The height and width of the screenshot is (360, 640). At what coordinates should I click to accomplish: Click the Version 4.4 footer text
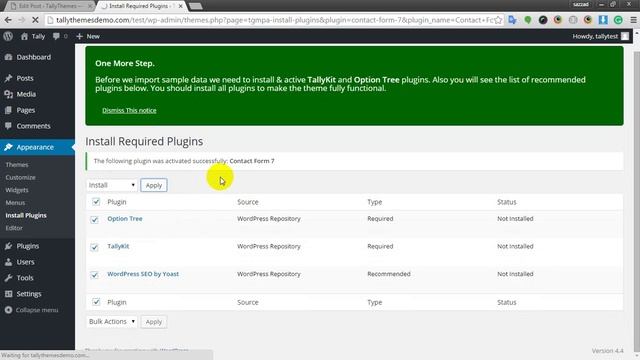pyautogui.click(x=607, y=351)
